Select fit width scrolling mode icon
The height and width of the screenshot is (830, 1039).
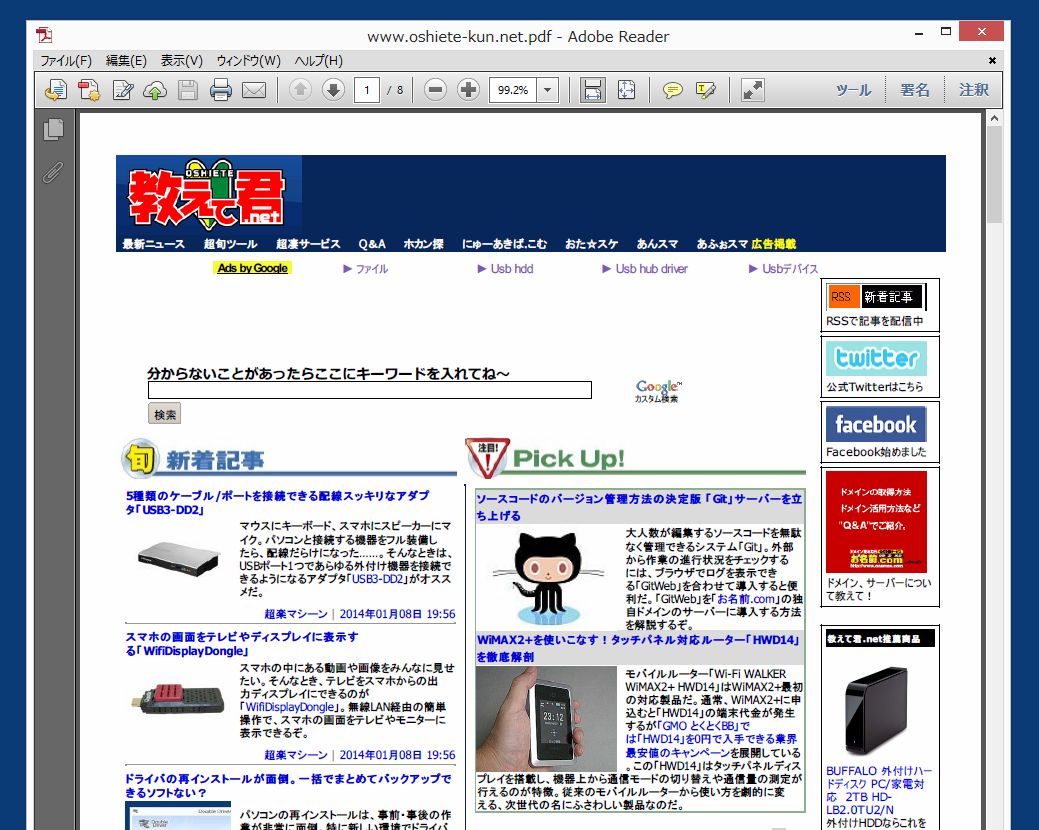pos(592,89)
